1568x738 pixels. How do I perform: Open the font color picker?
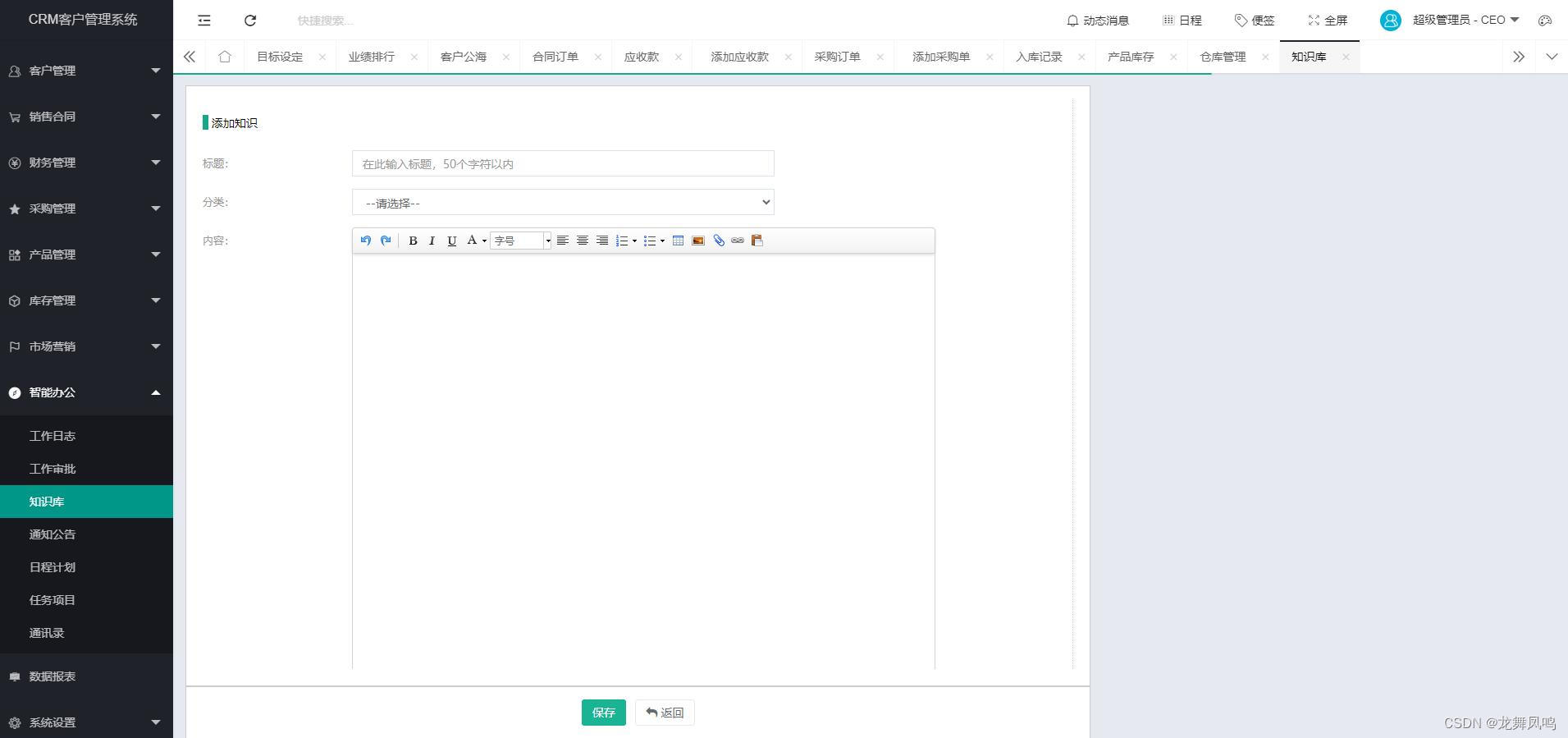click(x=476, y=241)
